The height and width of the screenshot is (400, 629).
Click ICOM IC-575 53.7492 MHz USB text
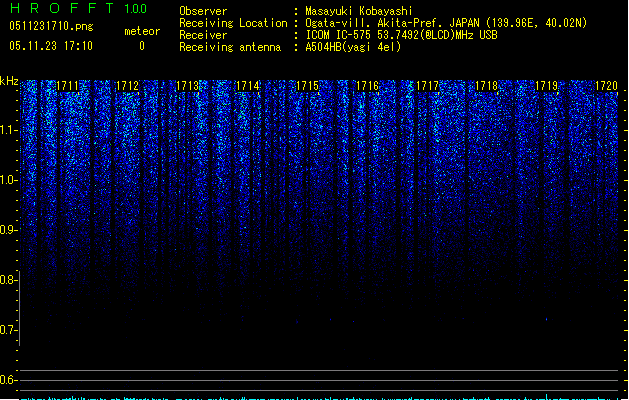[x=401, y=35]
